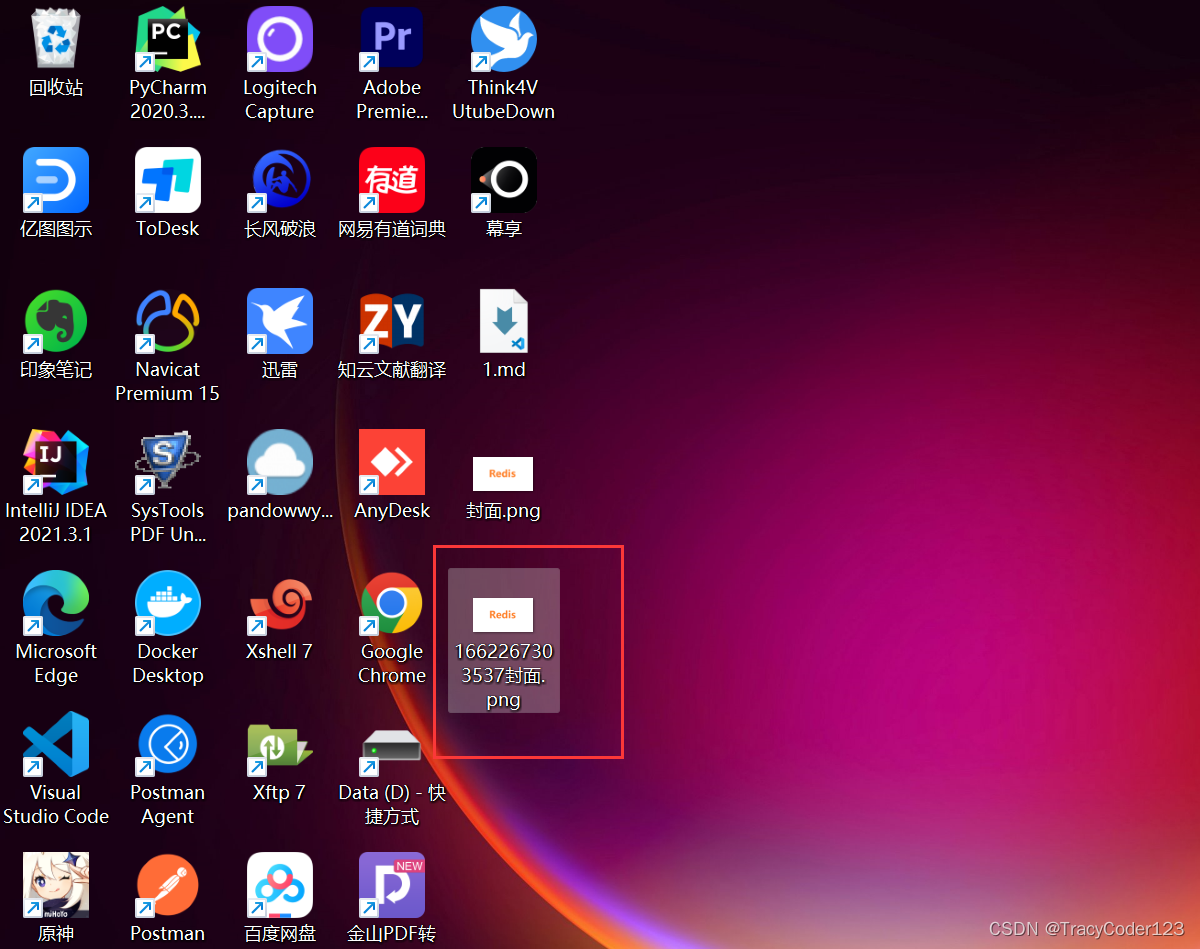The height and width of the screenshot is (949, 1200).
Task: Select the PyCharm 2020.3 shortcut
Action: (x=168, y=40)
